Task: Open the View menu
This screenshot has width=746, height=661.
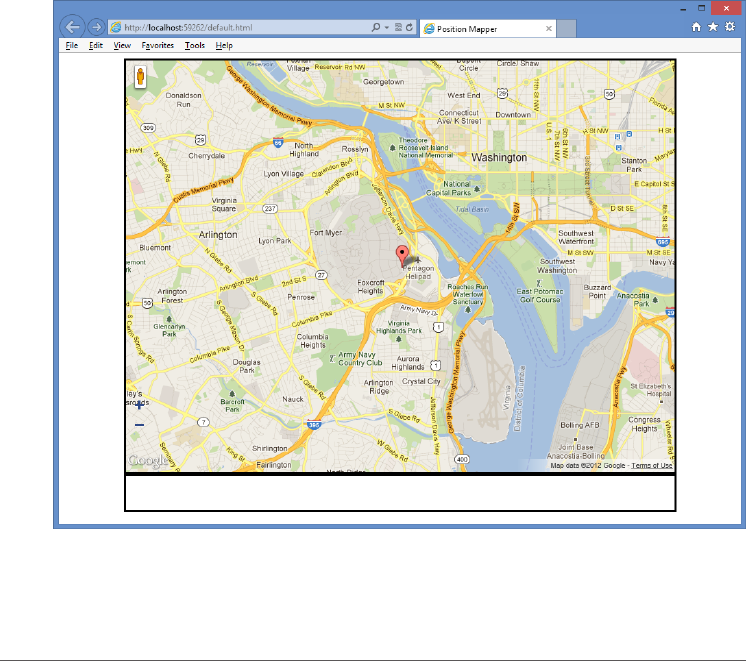Action: coord(122,45)
